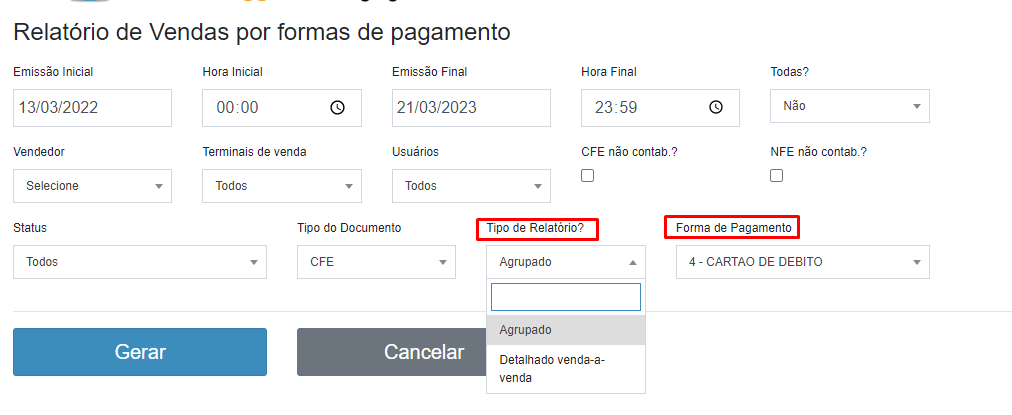Viewport: 1012px width, 415px height.
Task: Collapse the Tipo de Relatório dropdown
Action: 566,262
